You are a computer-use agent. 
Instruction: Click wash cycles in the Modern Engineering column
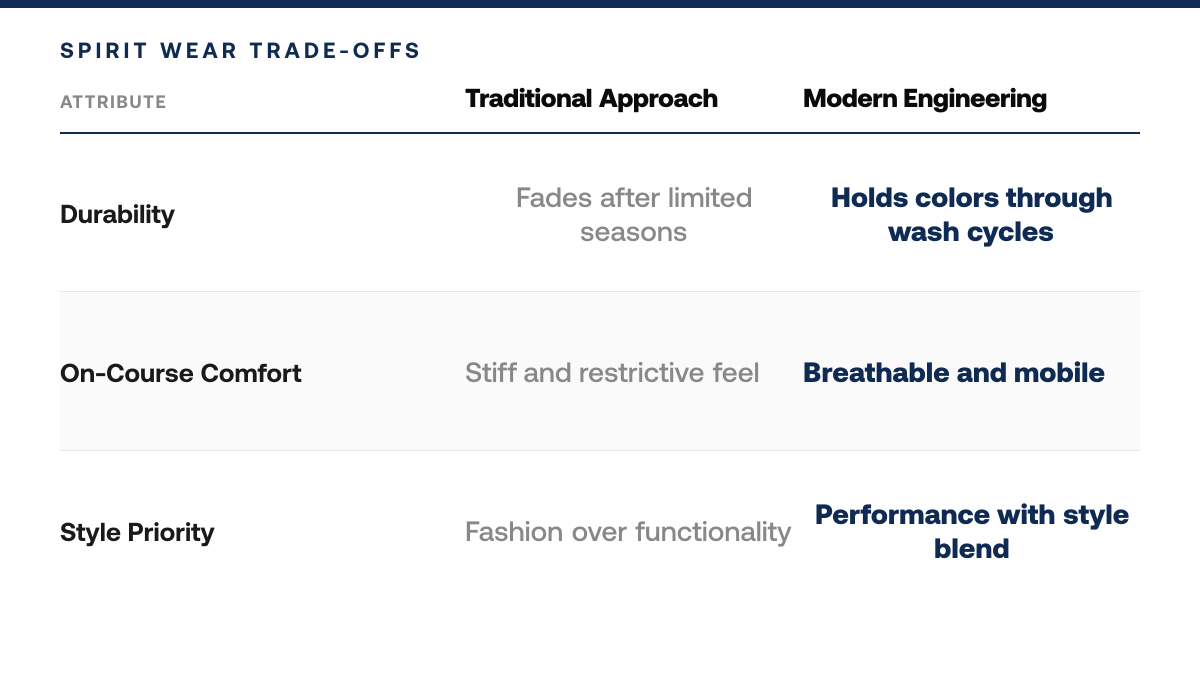tap(971, 232)
